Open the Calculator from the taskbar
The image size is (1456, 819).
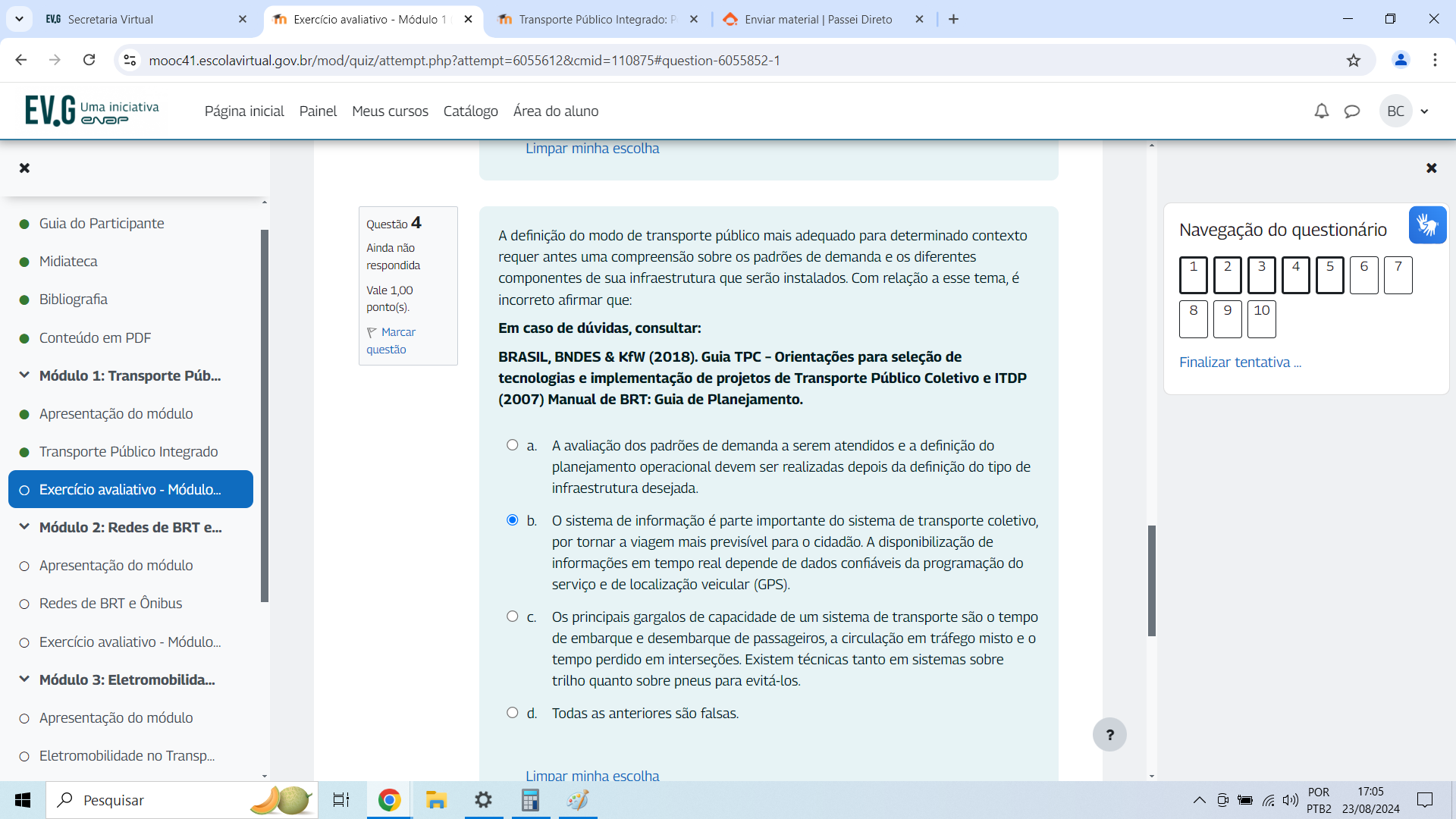(530, 800)
